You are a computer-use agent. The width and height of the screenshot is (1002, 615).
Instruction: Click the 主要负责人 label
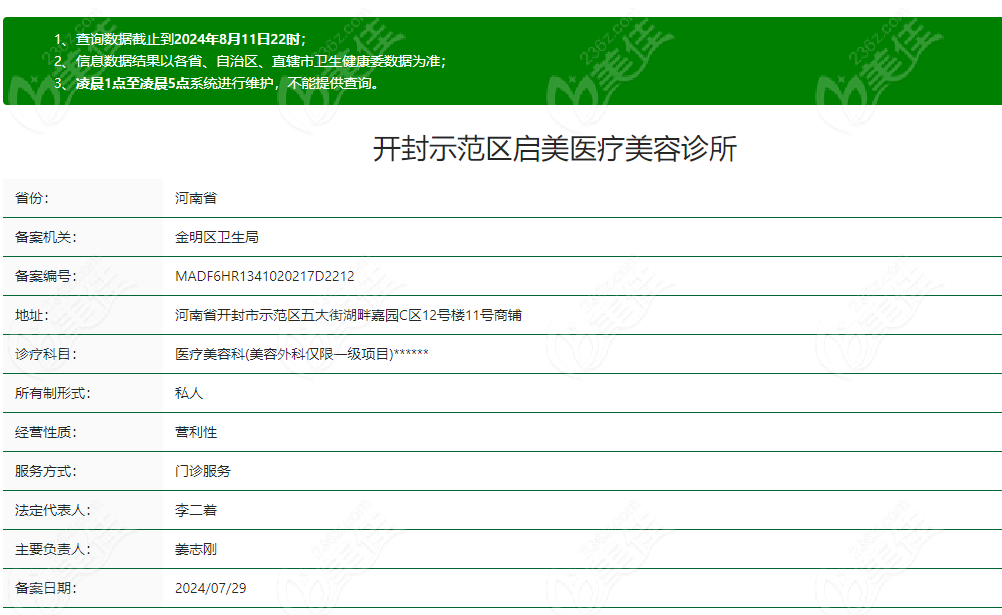(x=53, y=549)
